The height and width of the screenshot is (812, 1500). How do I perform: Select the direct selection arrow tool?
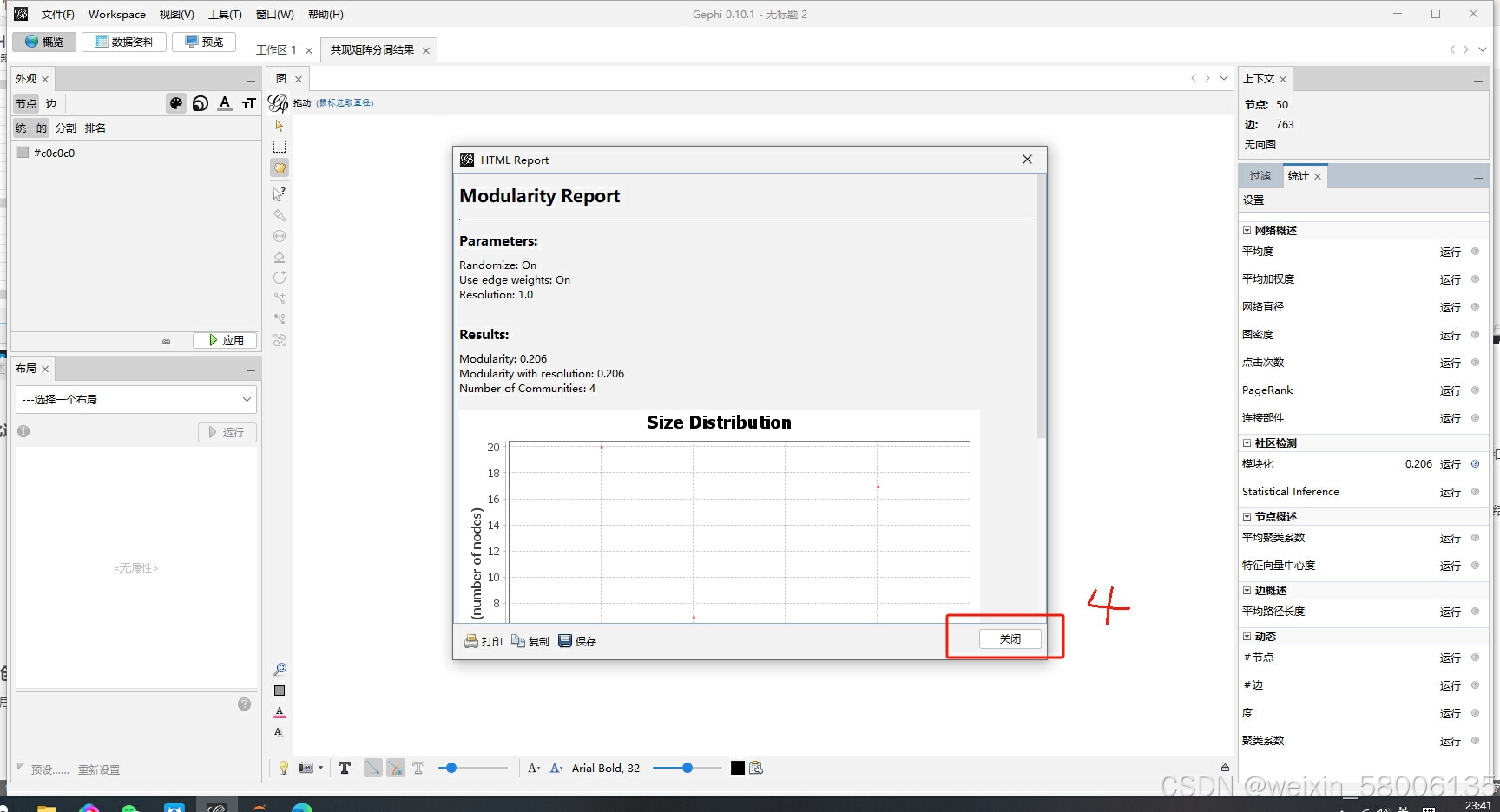tap(280, 126)
